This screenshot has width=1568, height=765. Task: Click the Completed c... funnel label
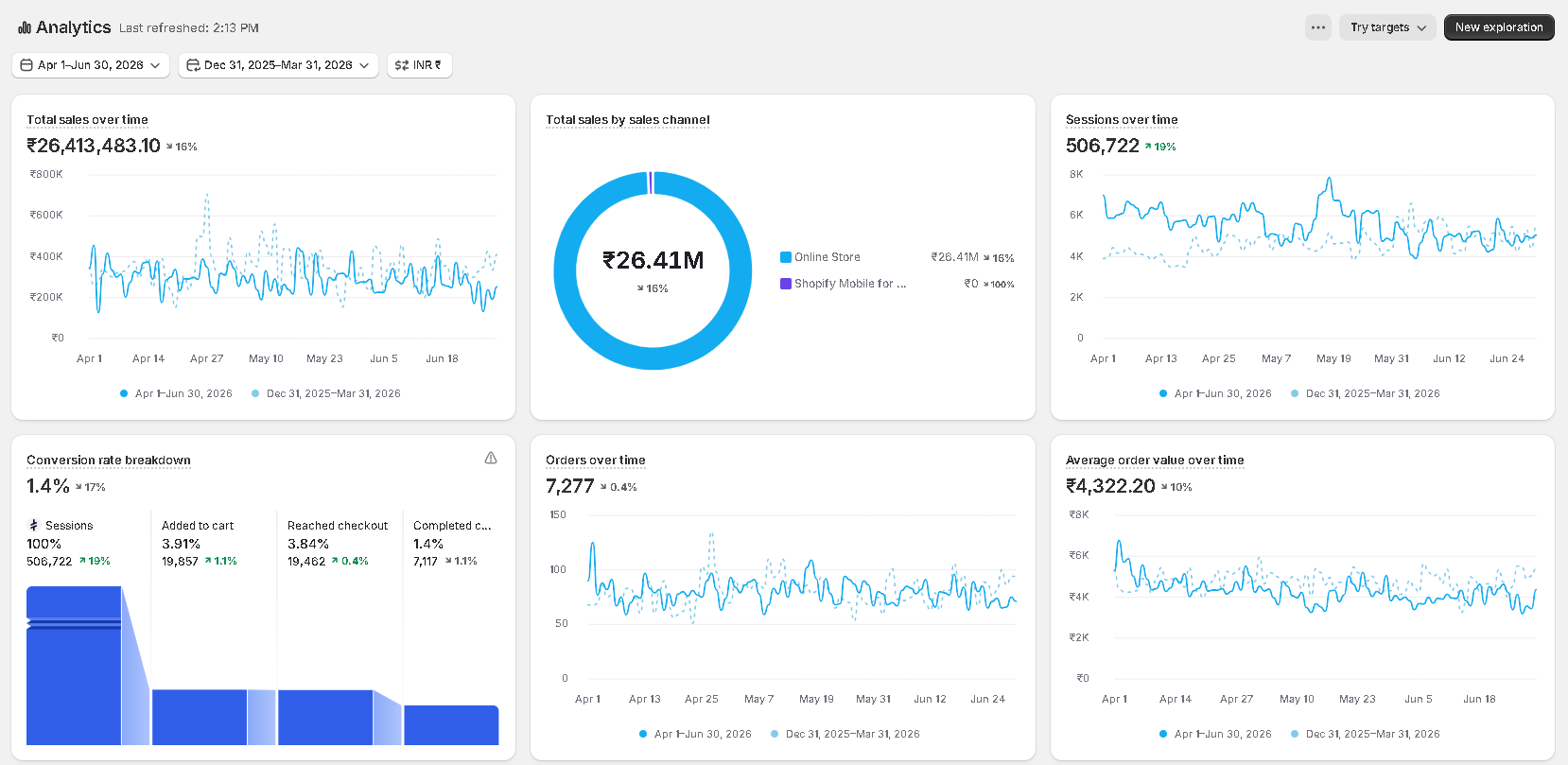coord(452,526)
